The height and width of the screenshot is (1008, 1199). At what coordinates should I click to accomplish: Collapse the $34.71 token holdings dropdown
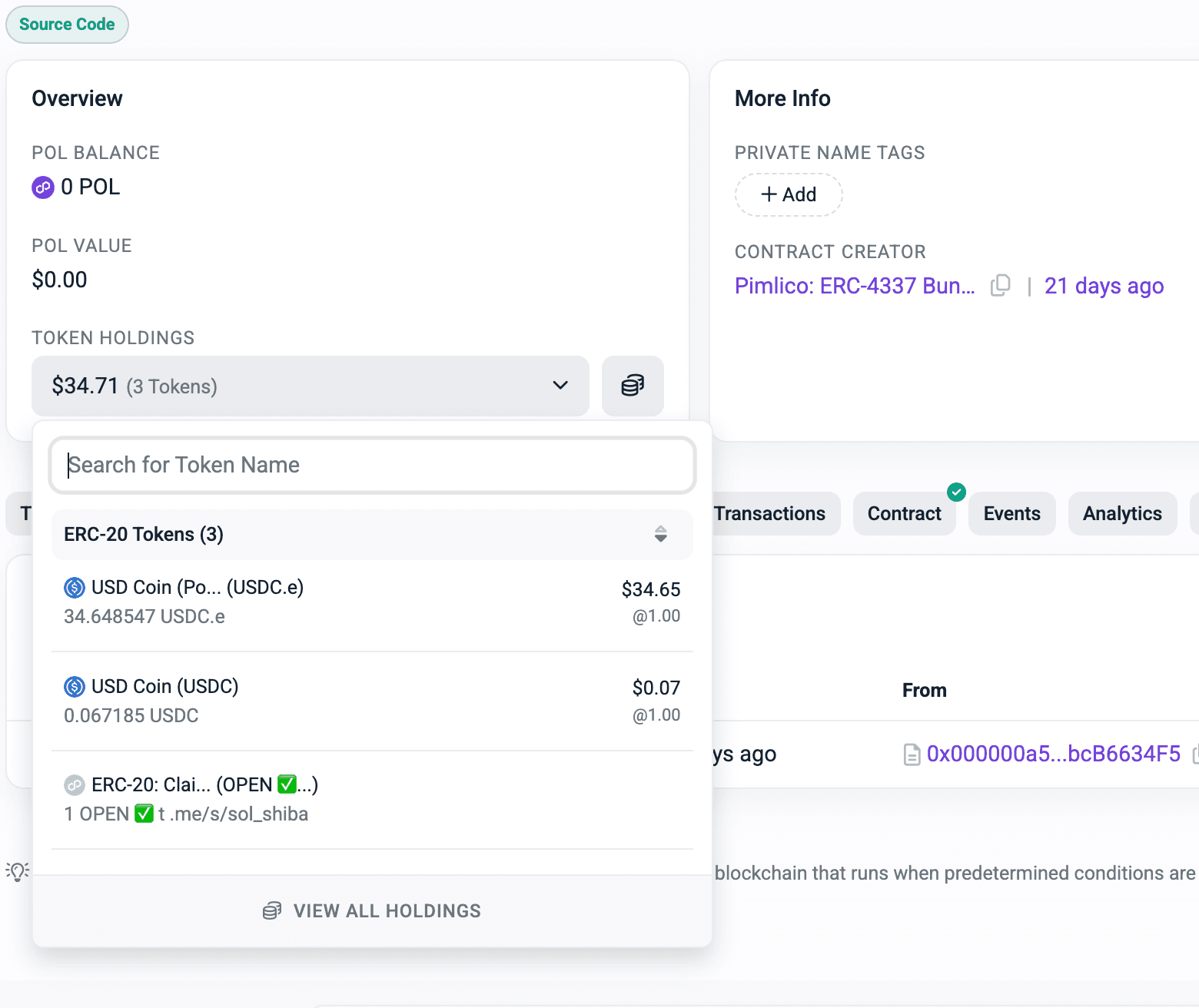pos(309,386)
